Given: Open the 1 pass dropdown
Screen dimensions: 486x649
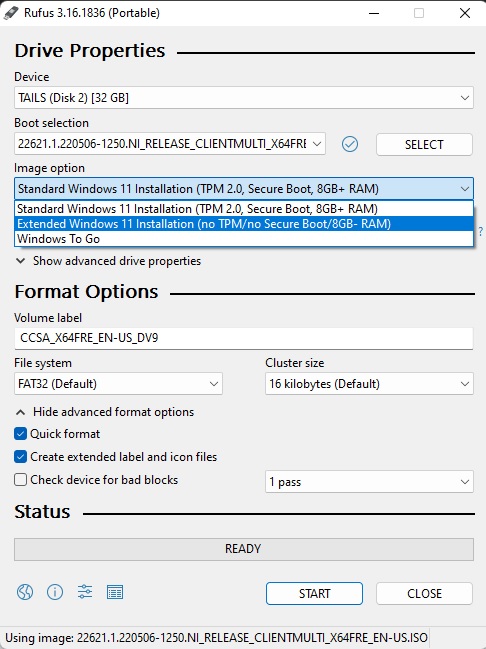Looking at the screenshot, I should pos(369,482).
